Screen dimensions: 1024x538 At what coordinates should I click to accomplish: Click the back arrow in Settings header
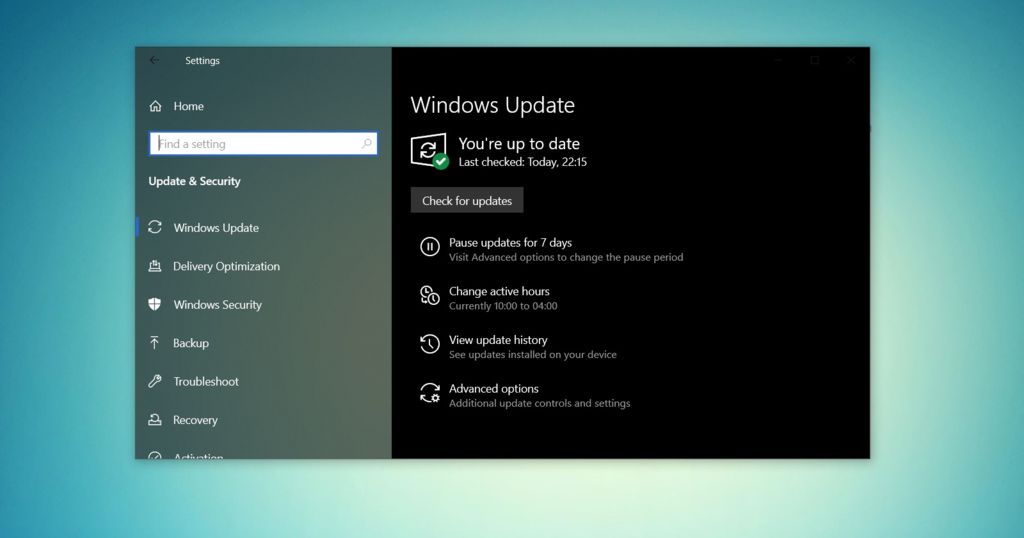[x=154, y=61]
